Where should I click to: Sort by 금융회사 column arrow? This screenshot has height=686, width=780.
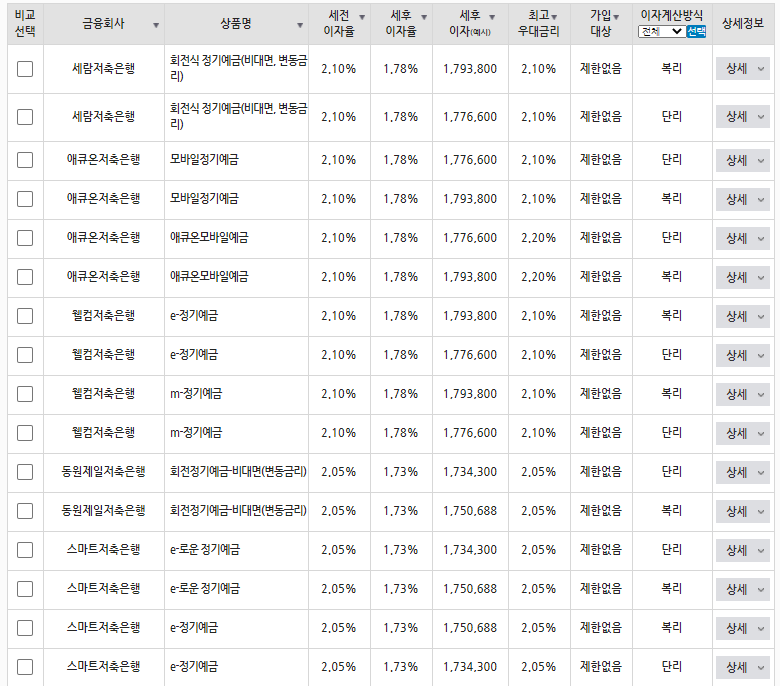(156, 25)
